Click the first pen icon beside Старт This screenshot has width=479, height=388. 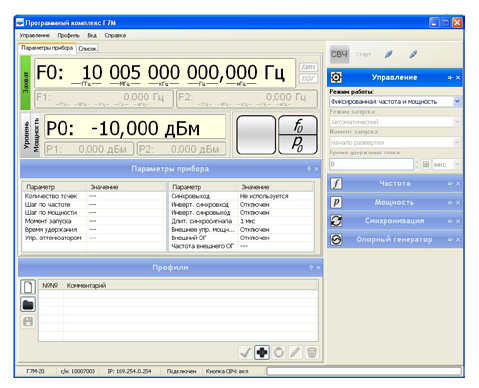point(388,54)
